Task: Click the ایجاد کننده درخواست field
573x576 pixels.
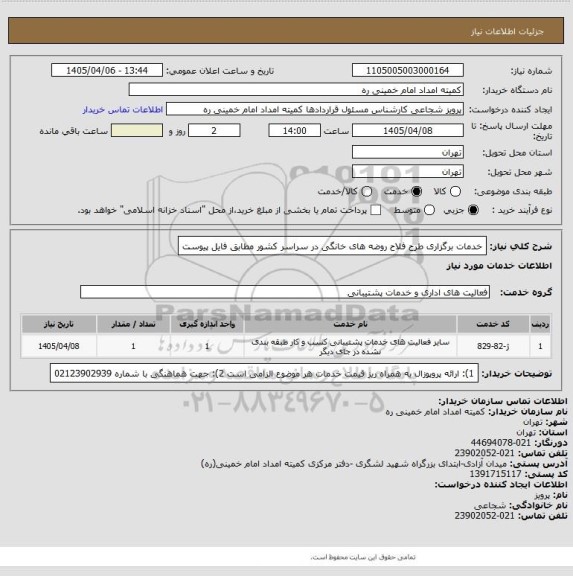Action: pos(315,109)
